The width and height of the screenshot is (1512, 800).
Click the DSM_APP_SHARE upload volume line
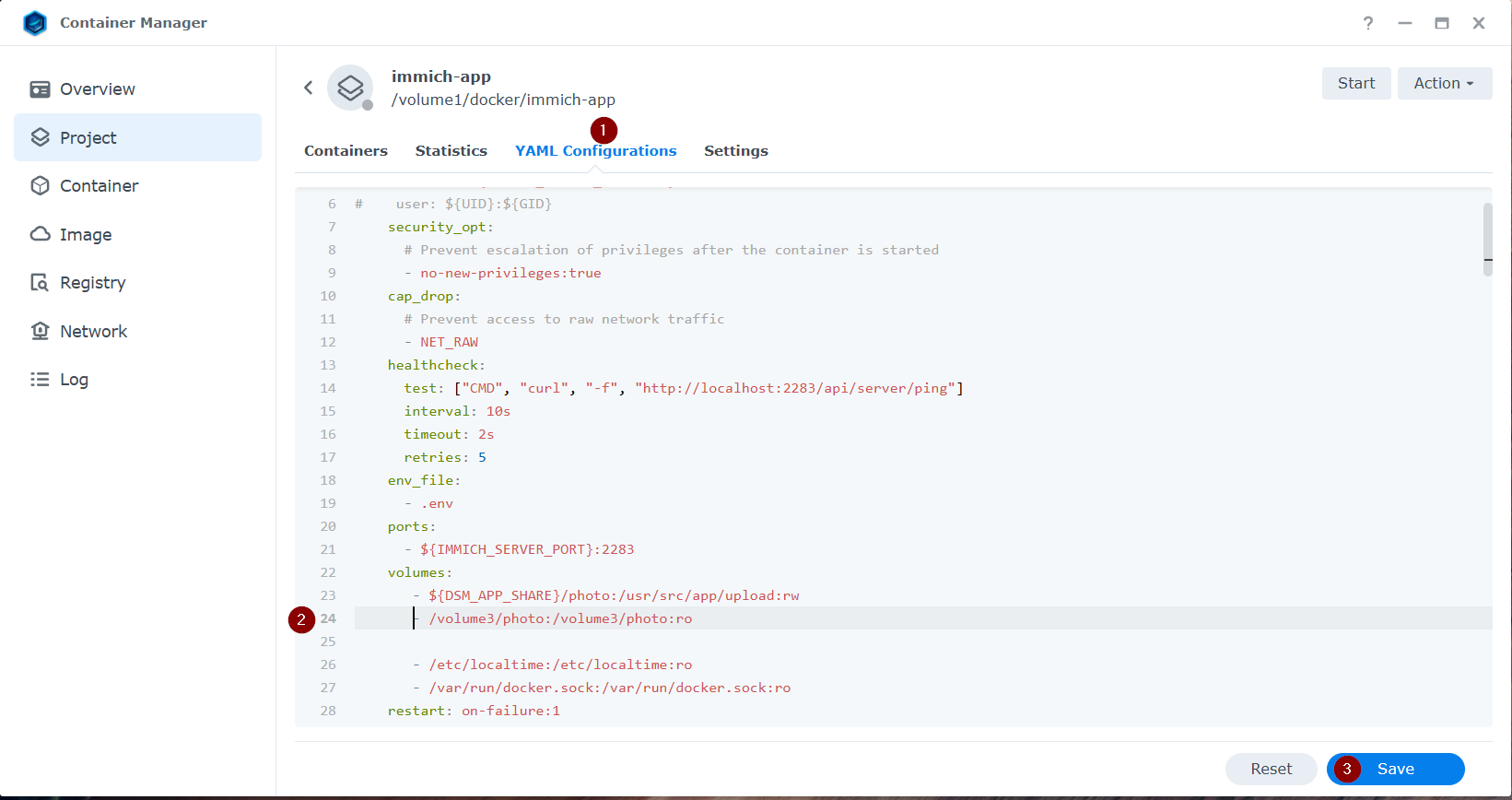click(606, 595)
